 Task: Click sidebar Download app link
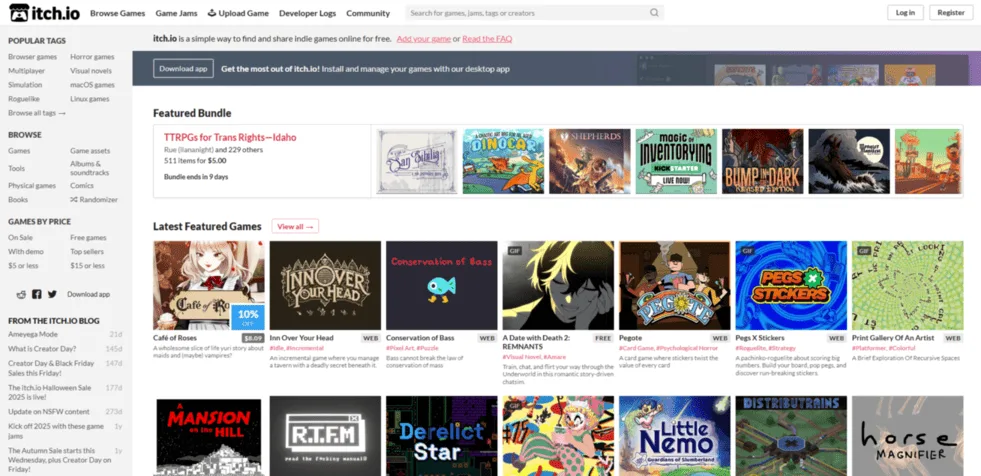pyautogui.click(x=88, y=294)
